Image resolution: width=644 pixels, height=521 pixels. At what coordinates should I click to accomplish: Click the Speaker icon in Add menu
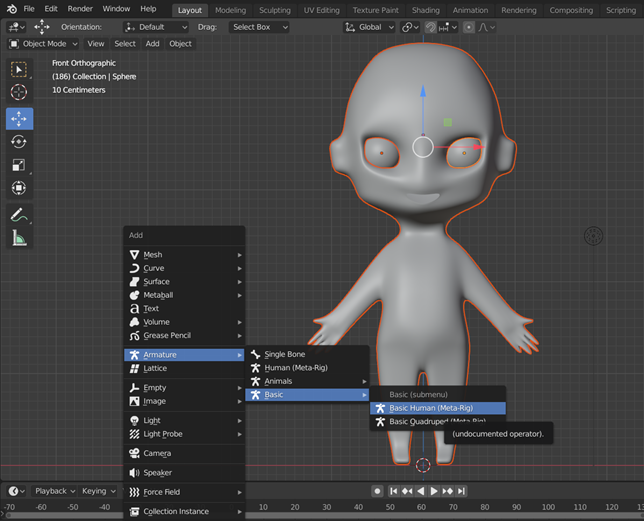click(134, 473)
